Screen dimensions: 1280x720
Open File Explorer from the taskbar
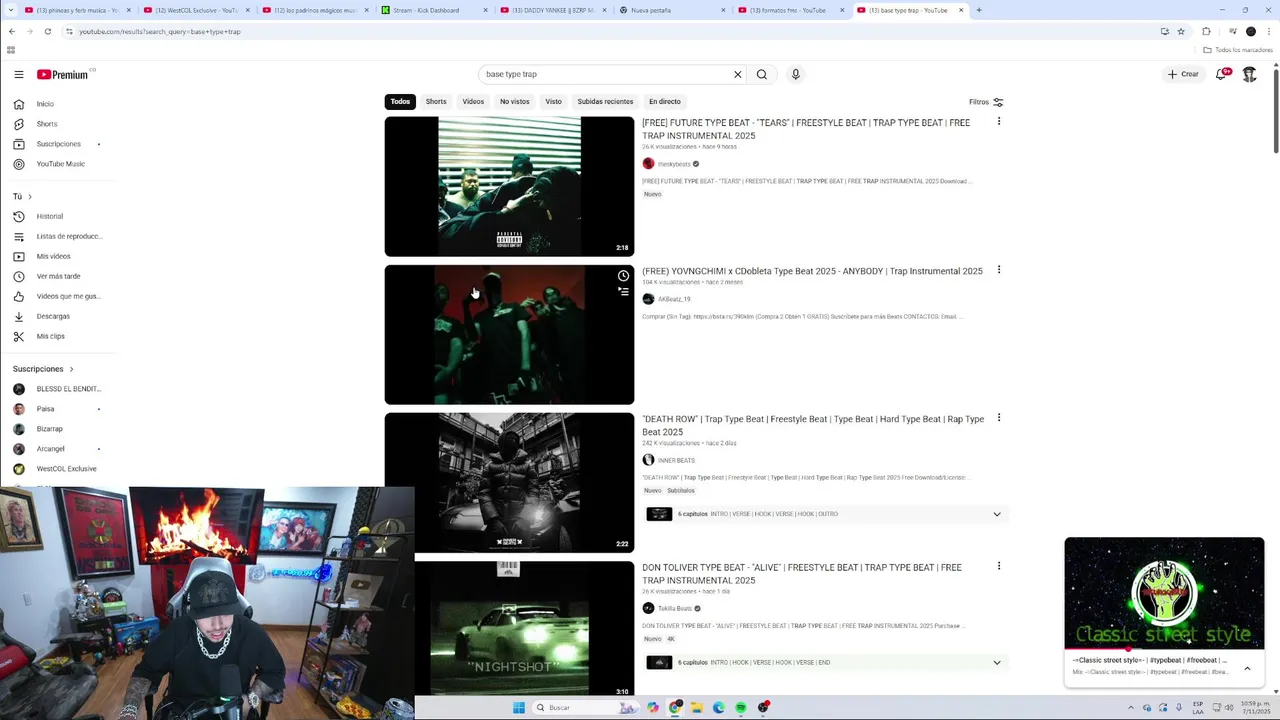pos(697,708)
